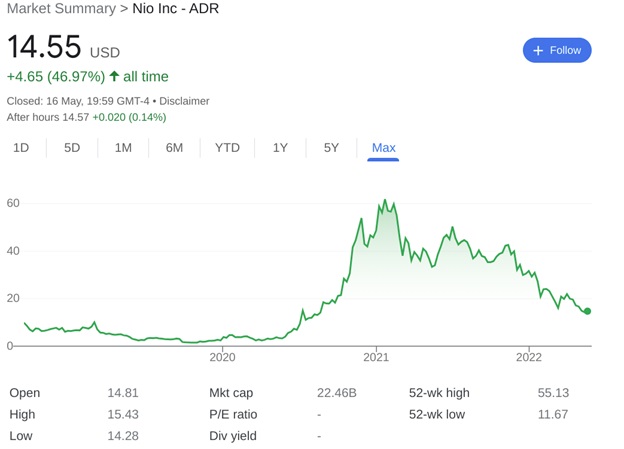624x449 pixels.
Task: Select the Max range tab
Action: click(383, 148)
